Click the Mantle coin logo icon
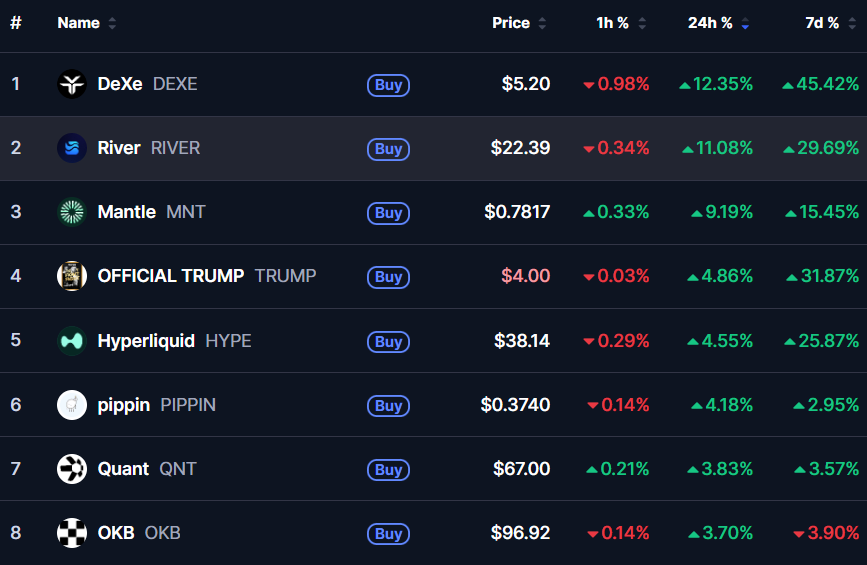Screen dimensions: 867x565 tap(72, 212)
